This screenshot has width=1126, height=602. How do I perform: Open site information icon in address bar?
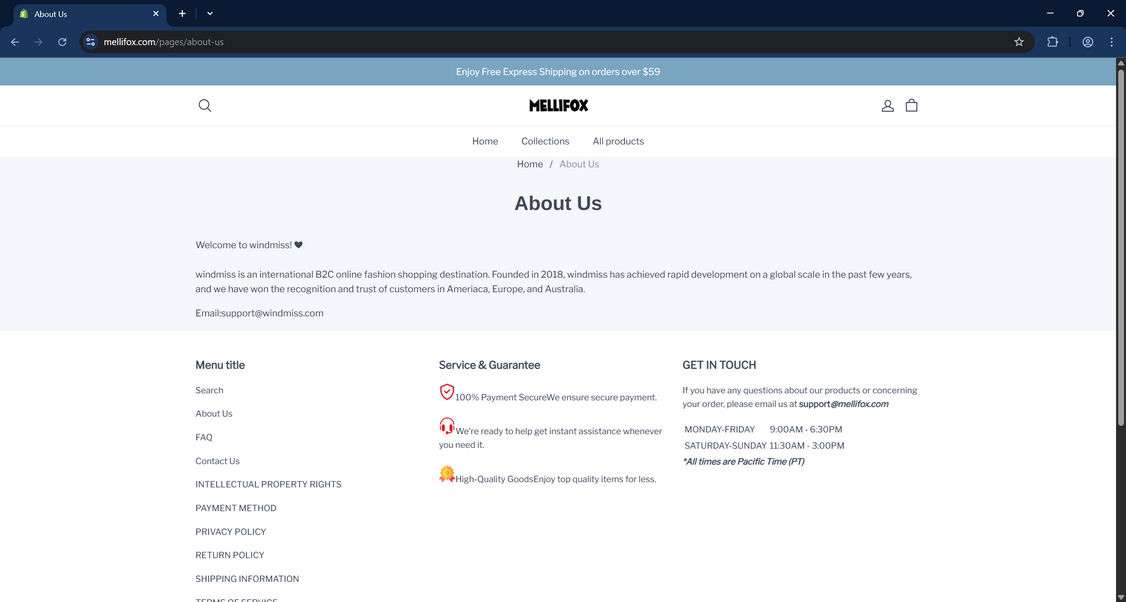(x=90, y=42)
